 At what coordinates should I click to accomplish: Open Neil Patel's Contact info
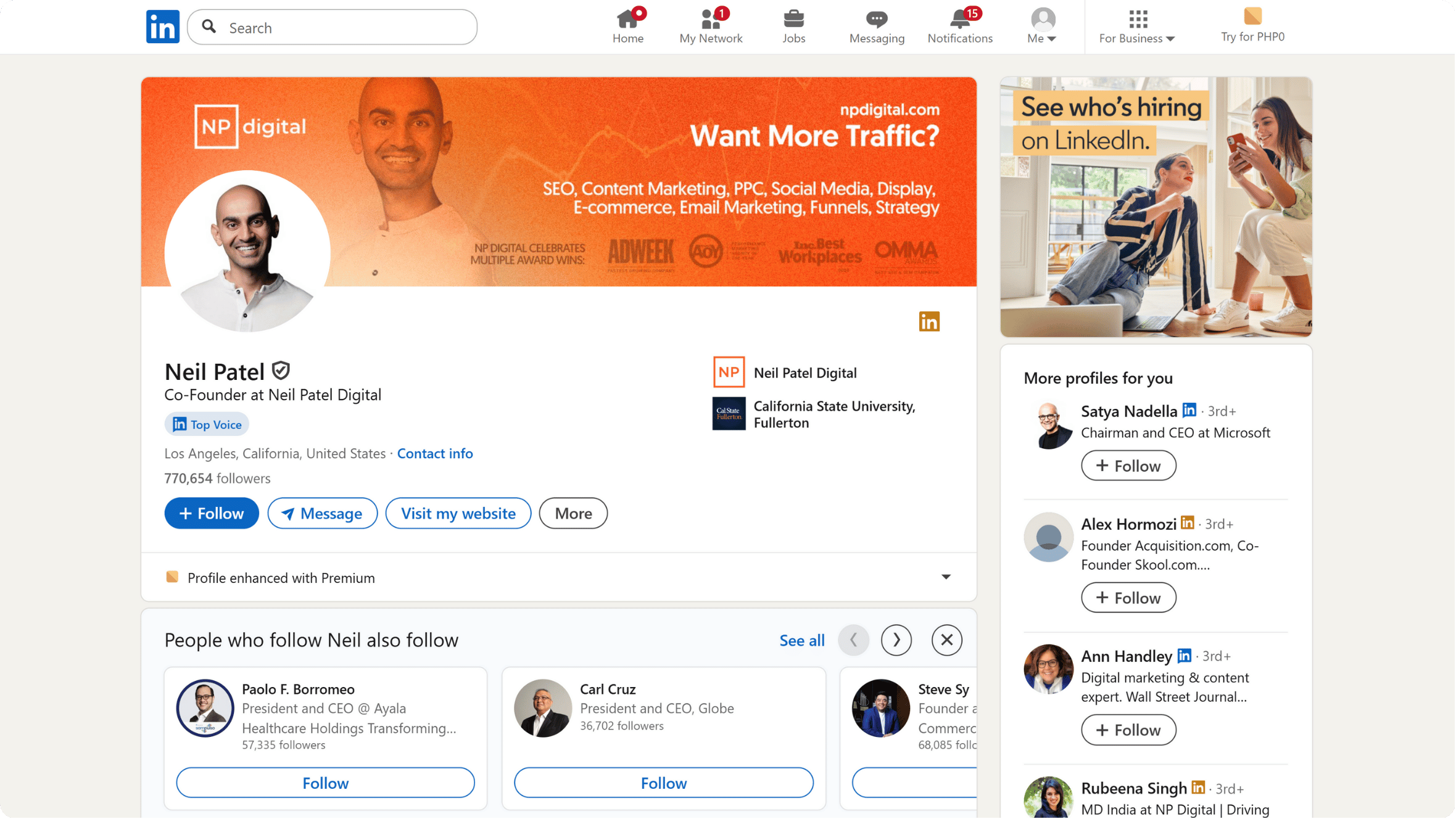tap(434, 453)
